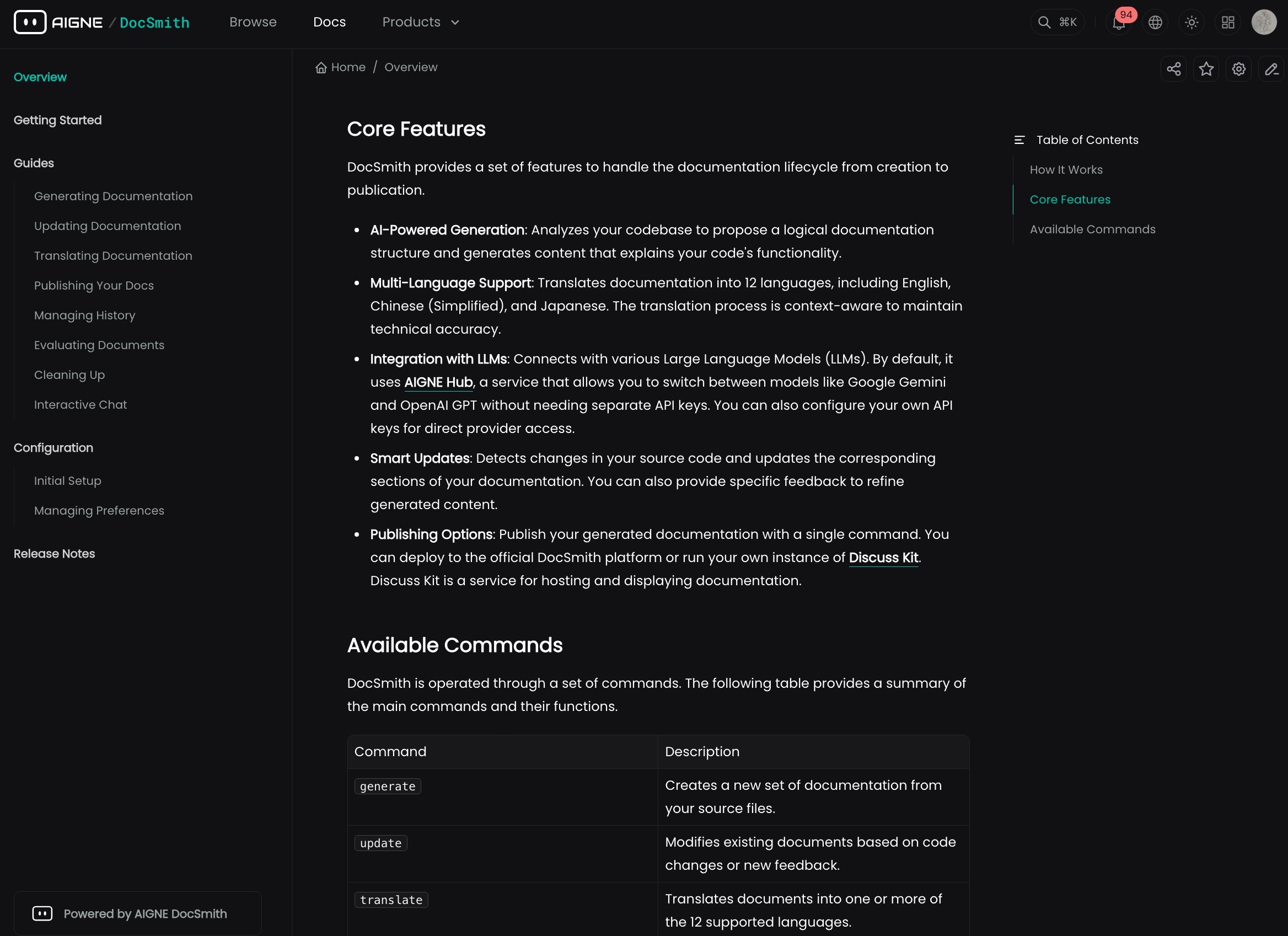Toggle the light/dark theme
This screenshot has width=1288, height=936.
pos(1192,23)
